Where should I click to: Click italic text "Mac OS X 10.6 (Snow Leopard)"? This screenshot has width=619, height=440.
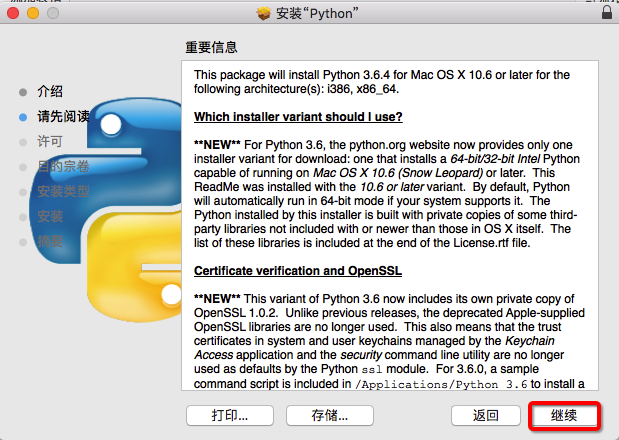398,173
